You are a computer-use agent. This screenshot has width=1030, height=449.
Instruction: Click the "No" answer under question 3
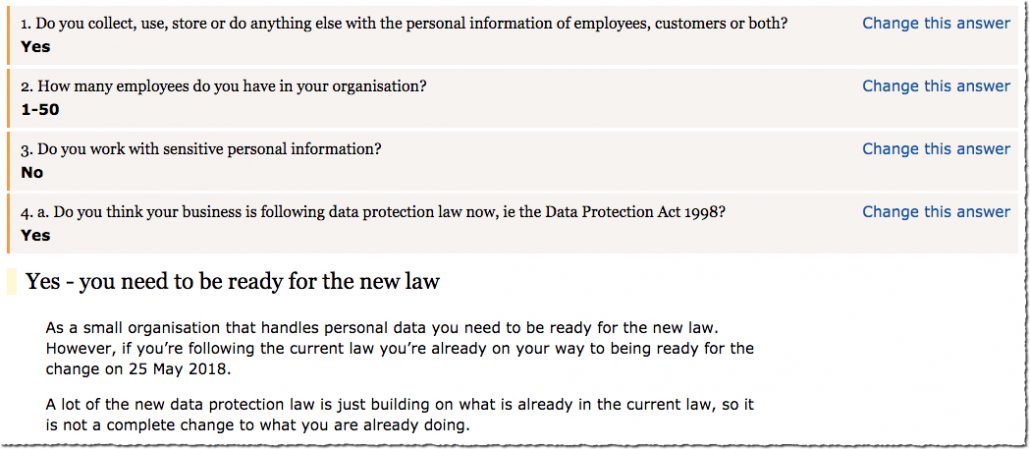pos(32,173)
